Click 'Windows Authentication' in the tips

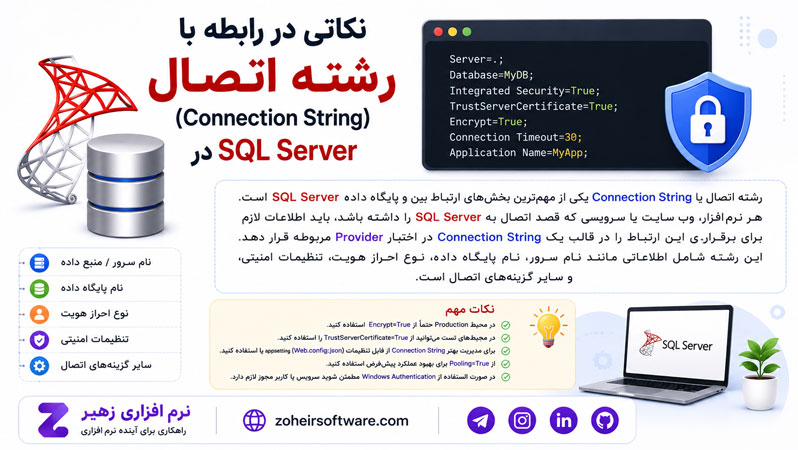(398, 377)
